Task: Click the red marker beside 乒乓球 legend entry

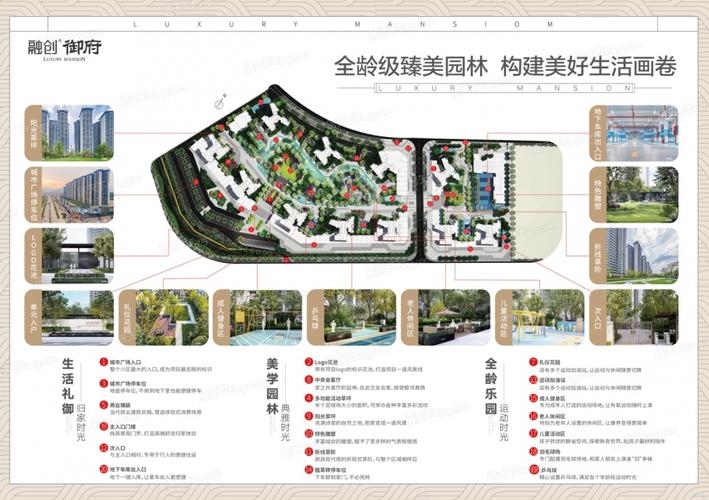Action: pyautogui.click(x=534, y=470)
